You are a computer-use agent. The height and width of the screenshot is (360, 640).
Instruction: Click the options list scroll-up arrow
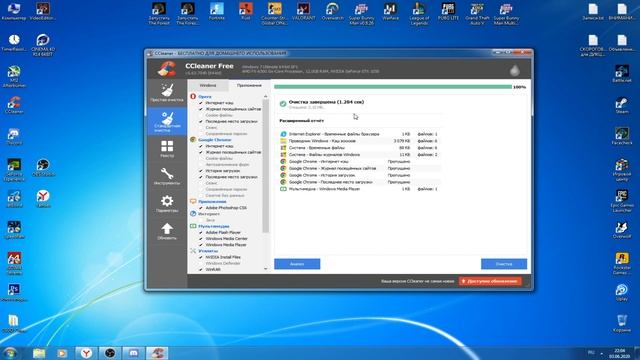266,96
